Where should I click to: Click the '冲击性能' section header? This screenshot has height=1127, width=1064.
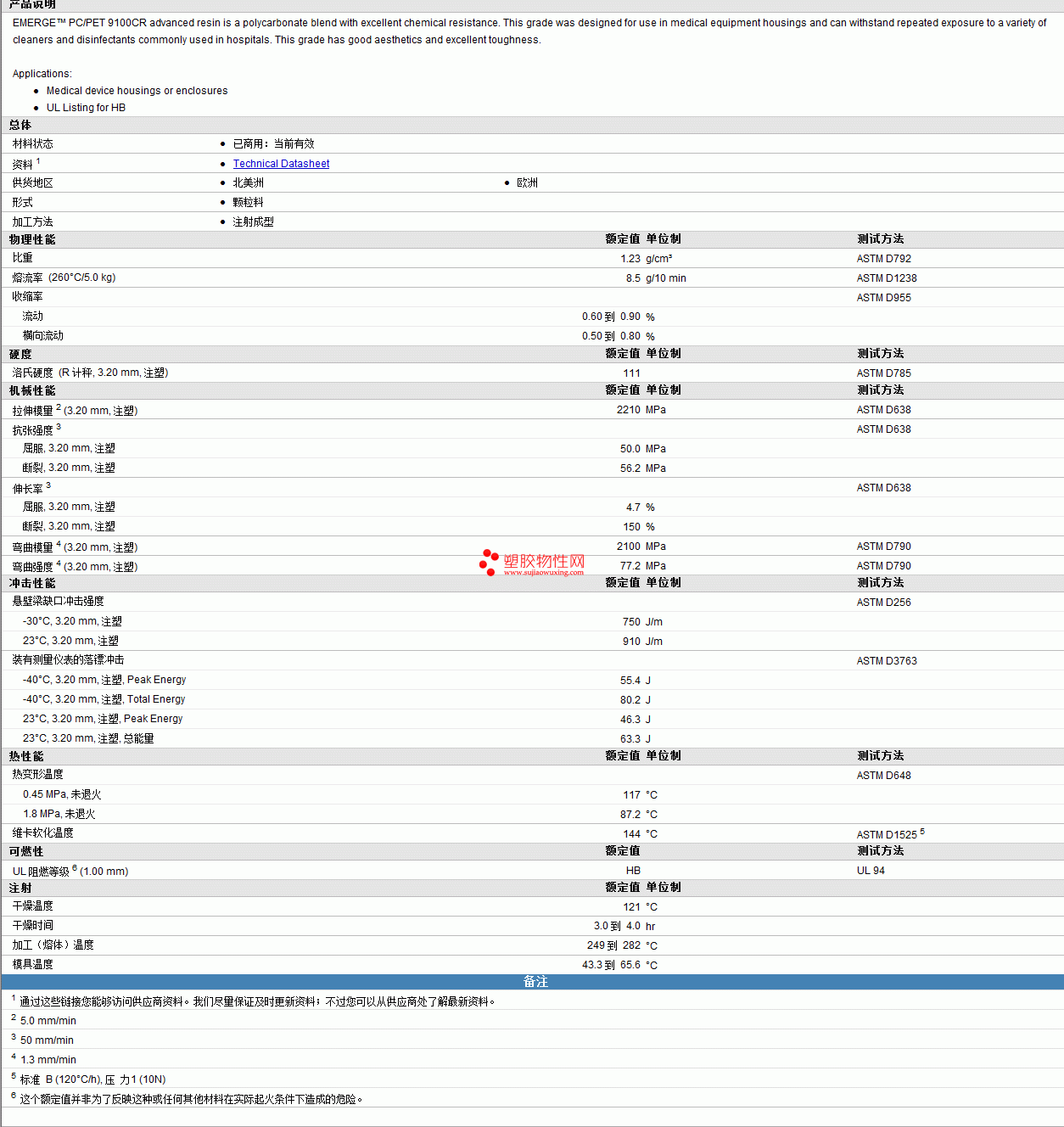tap(32, 583)
